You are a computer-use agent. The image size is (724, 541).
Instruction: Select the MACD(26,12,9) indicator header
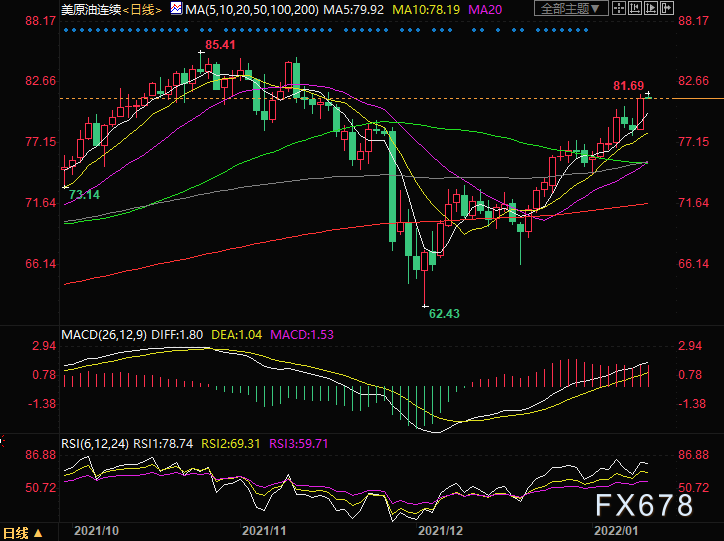104,335
